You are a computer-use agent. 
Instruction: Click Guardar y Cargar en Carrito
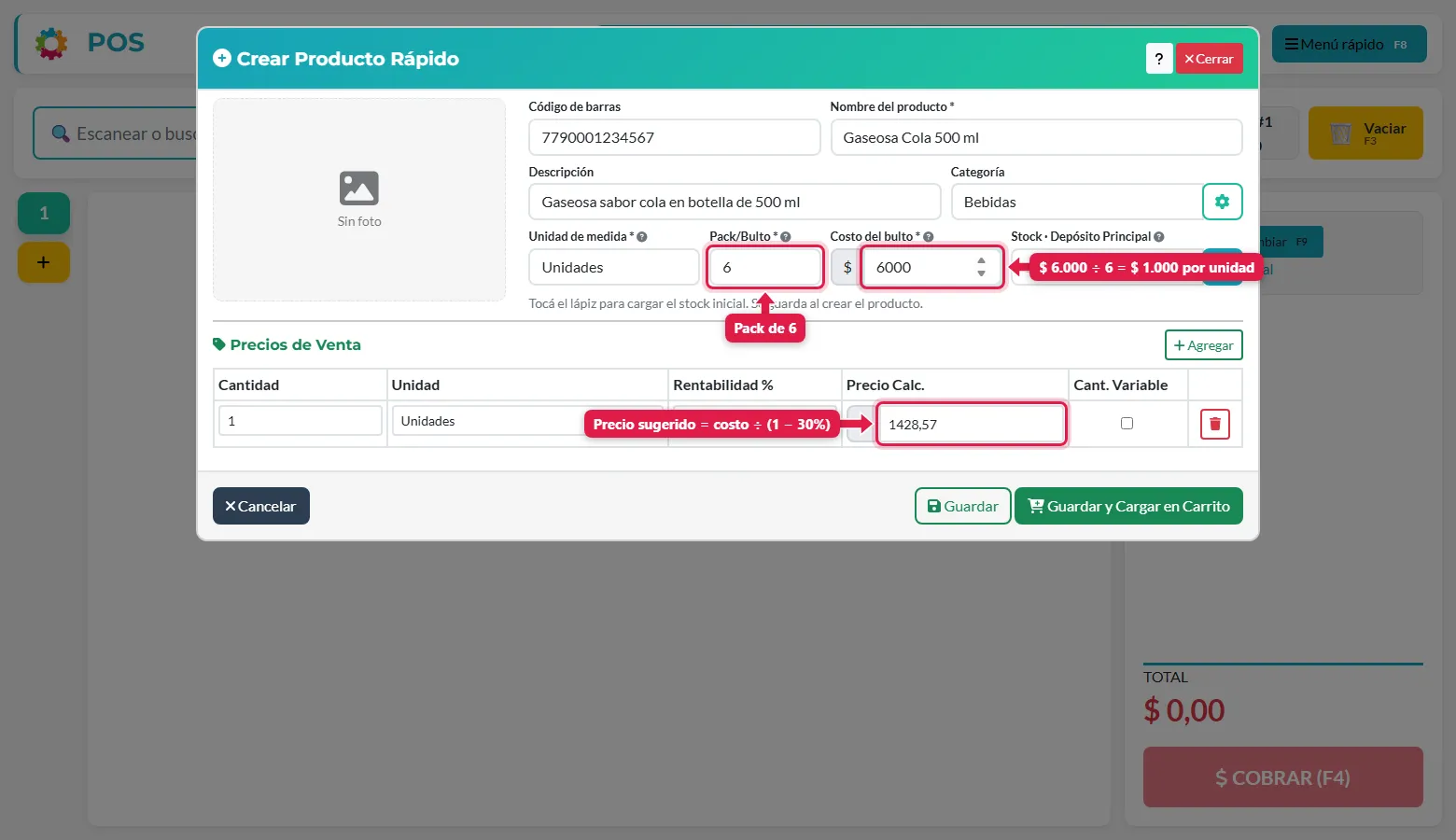pyautogui.click(x=1128, y=506)
